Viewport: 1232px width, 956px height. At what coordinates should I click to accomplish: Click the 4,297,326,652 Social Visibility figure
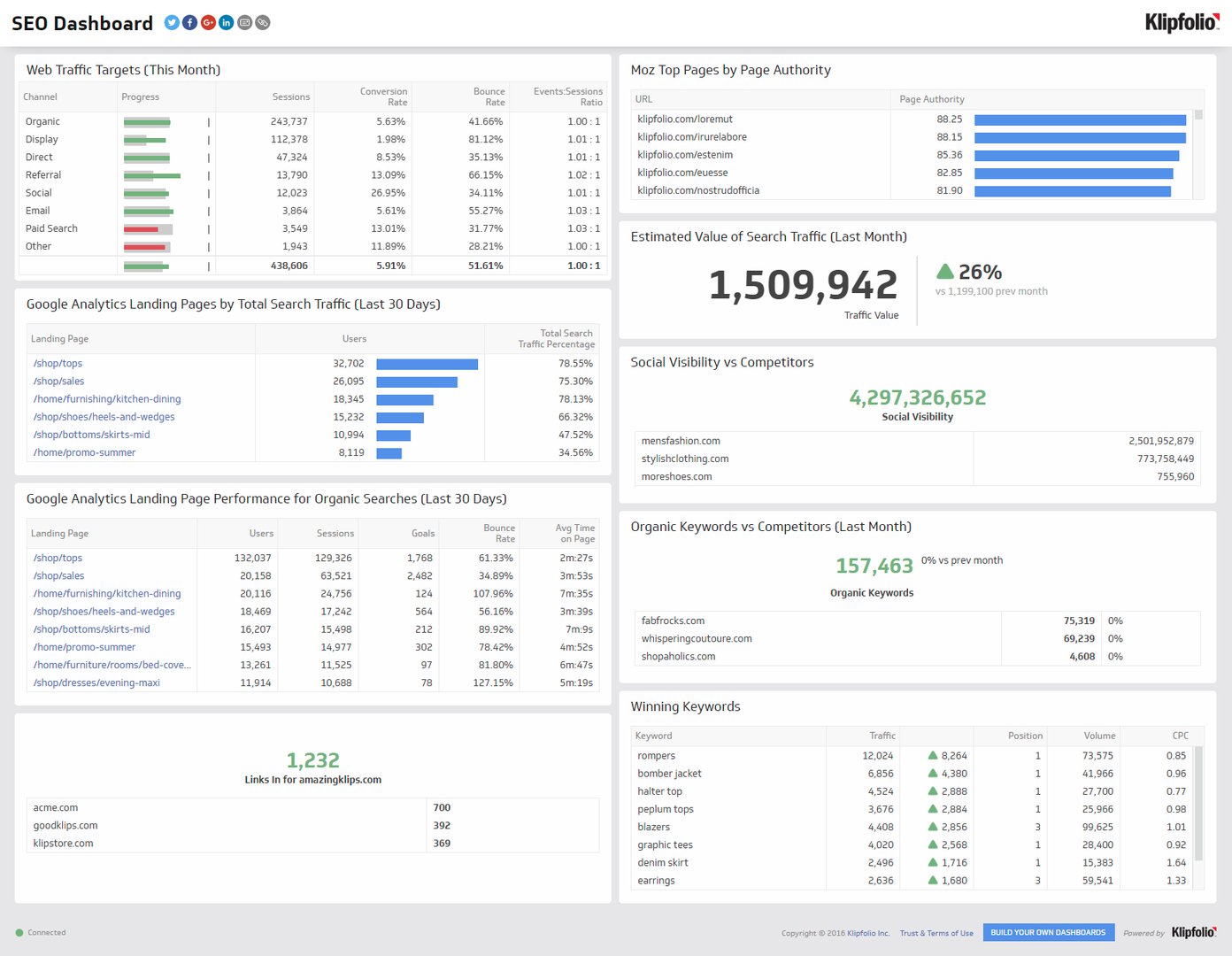(918, 397)
